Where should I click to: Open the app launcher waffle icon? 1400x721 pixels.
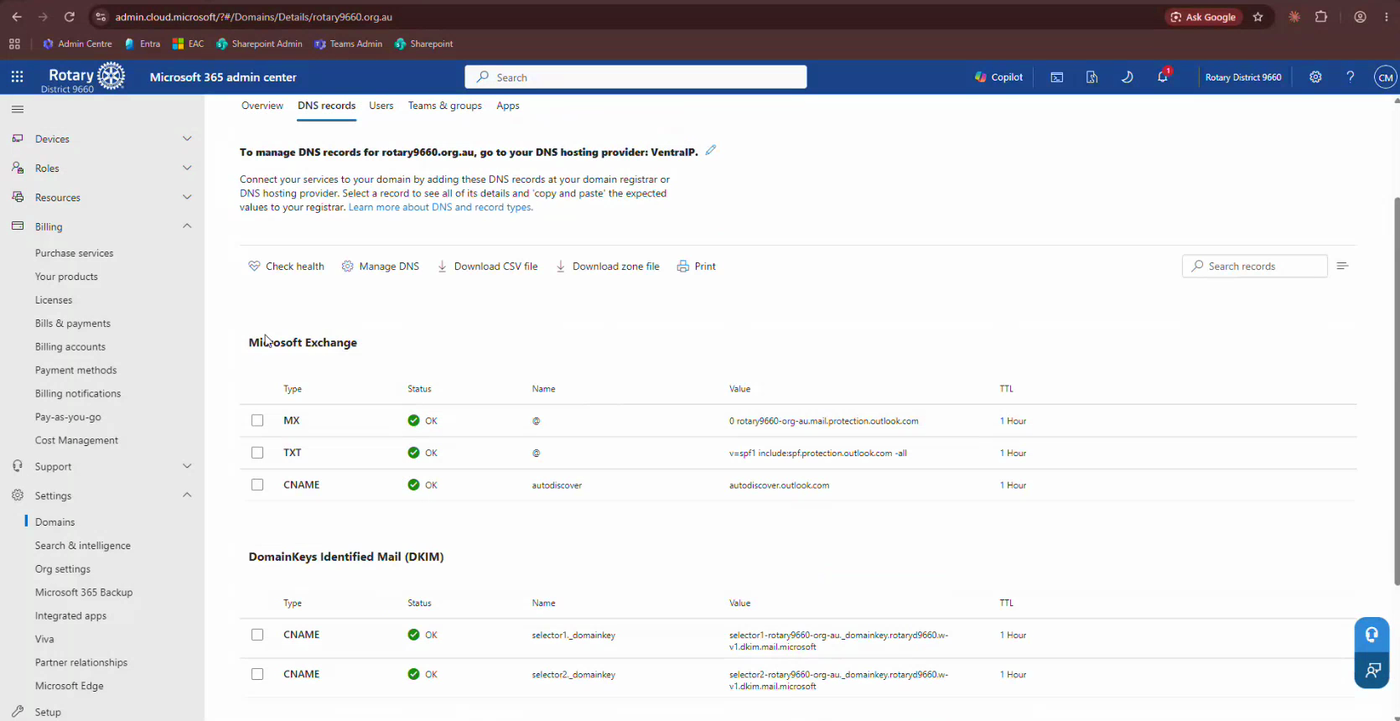(x=17, y=77)
